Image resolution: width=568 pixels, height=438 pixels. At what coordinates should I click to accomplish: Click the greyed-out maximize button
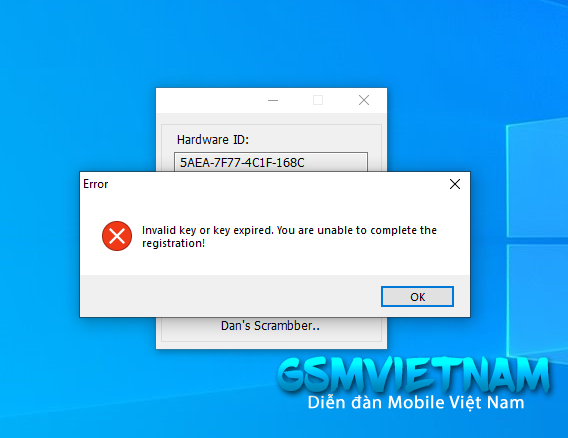tap(318, 100)
